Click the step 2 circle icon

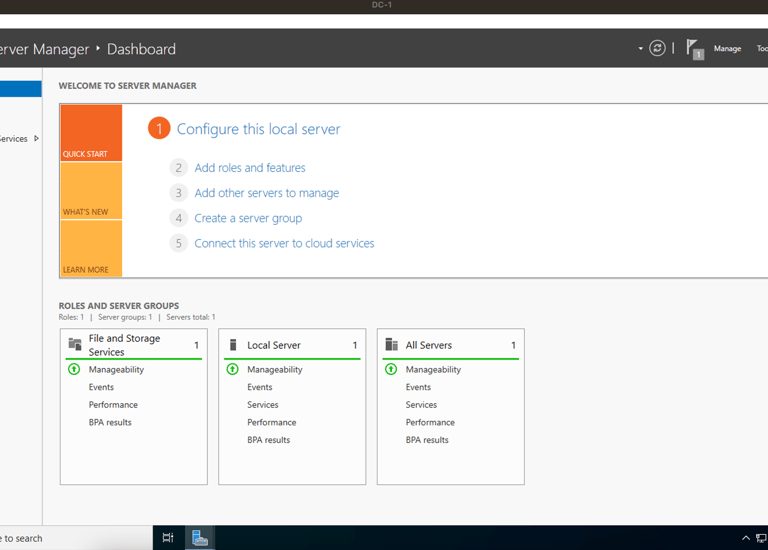pyautogui.click(x=178, y=167)
